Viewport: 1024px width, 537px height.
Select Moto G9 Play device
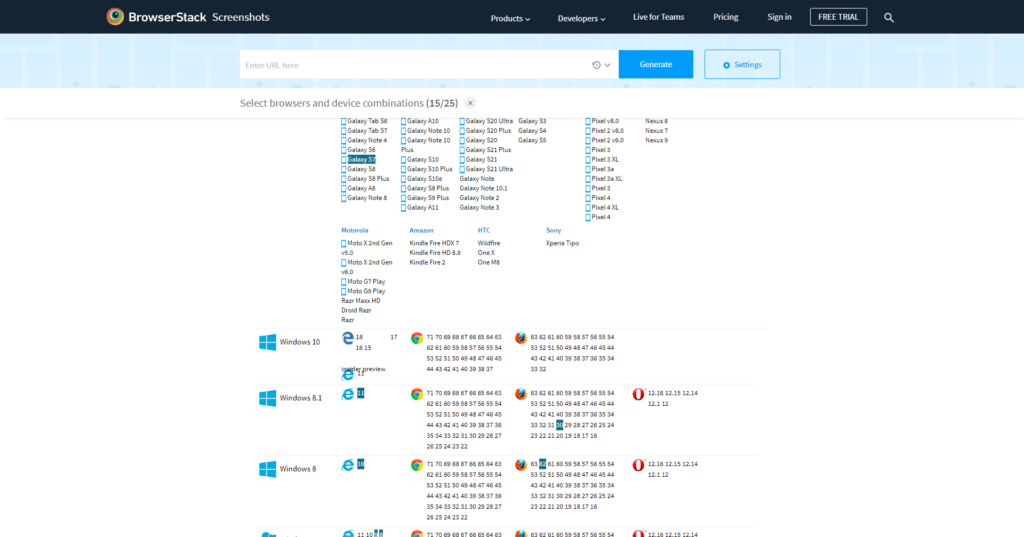[366, 291]
